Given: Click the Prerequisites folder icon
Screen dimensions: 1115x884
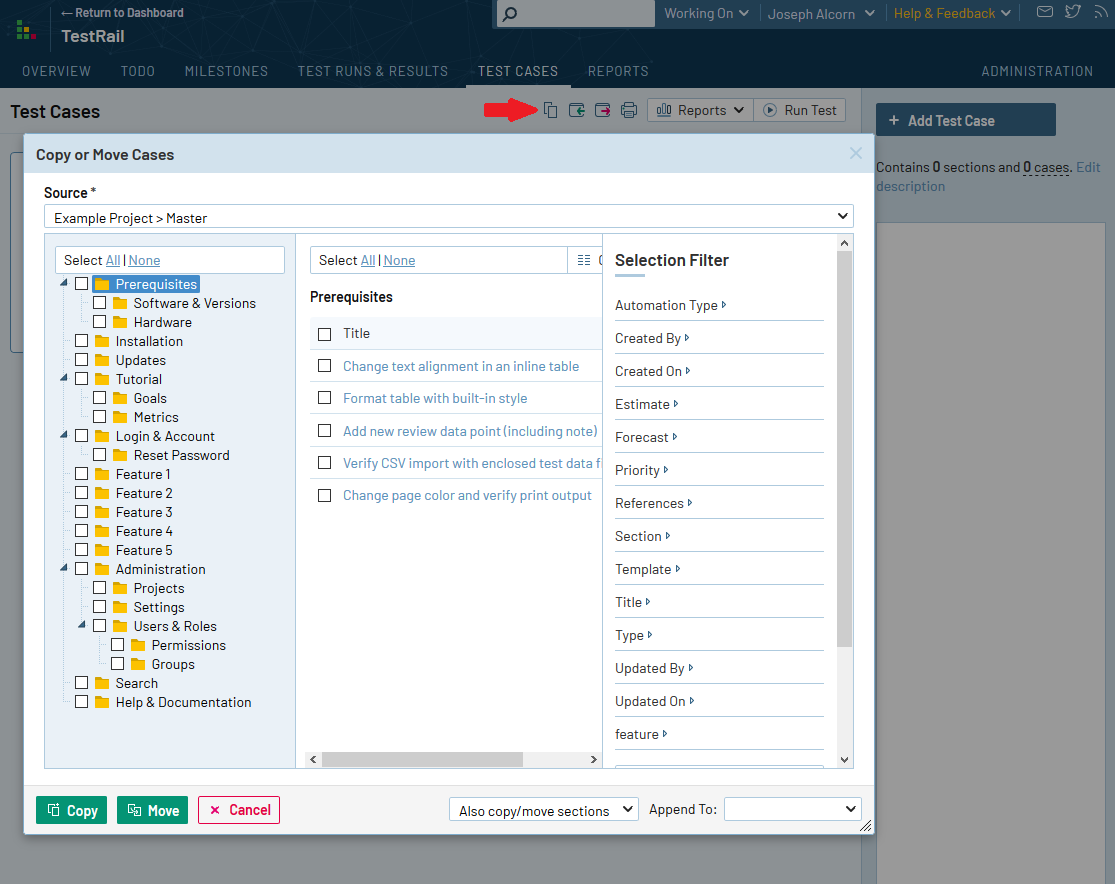Looking at the screenshot, I should (x=102, y=284).
